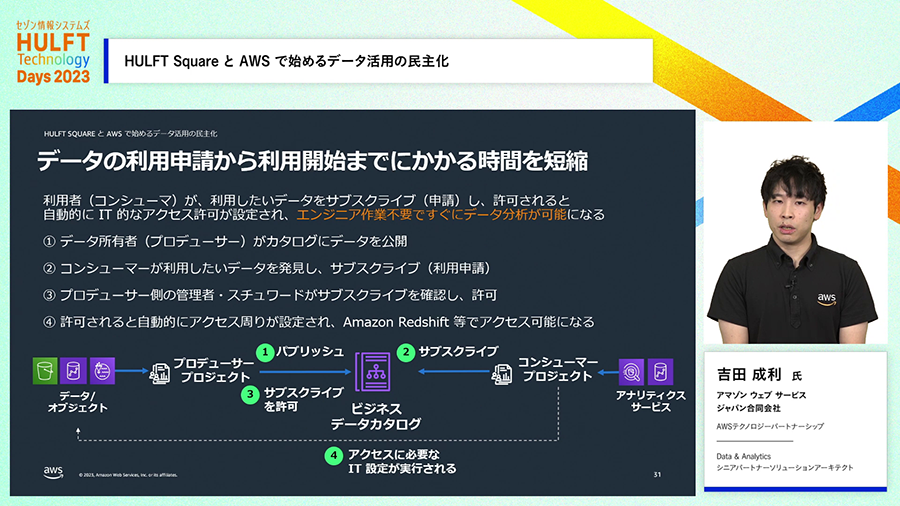The image size is (900, 506).
Task: Click the Analytics service magnifier icon
Action: click(x=632, y=371)
